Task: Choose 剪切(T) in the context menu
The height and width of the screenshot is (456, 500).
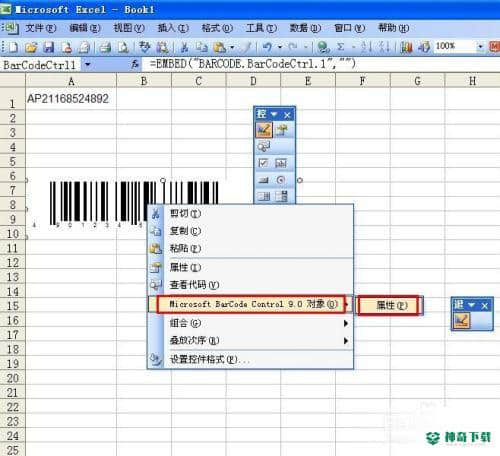Action: click(x=250, y=213)
